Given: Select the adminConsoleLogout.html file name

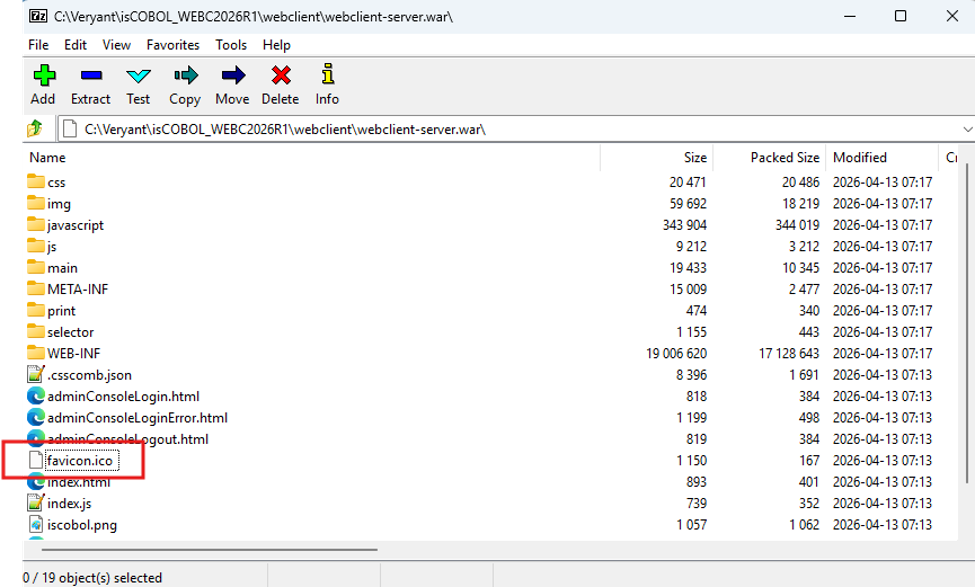Looking at the screenshot, I should click(x=127, y=439).
